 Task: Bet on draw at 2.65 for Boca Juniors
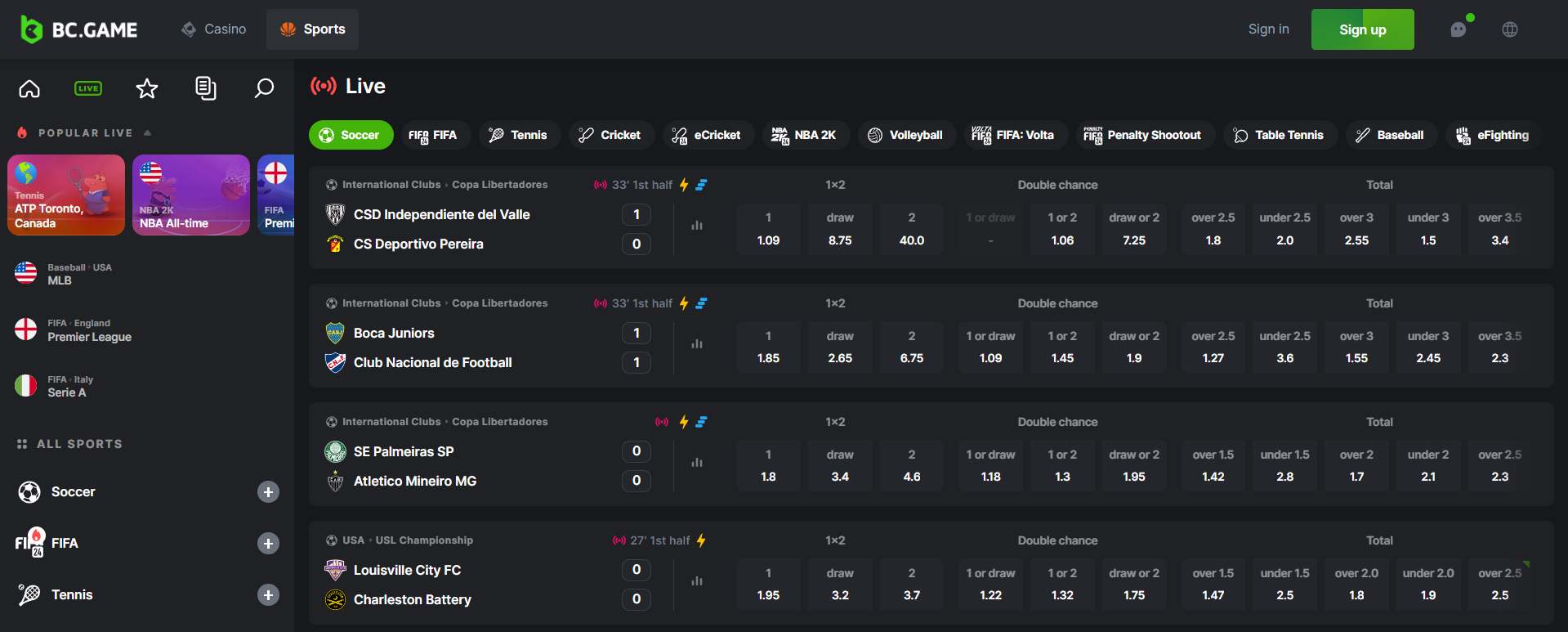coord(840,347)
